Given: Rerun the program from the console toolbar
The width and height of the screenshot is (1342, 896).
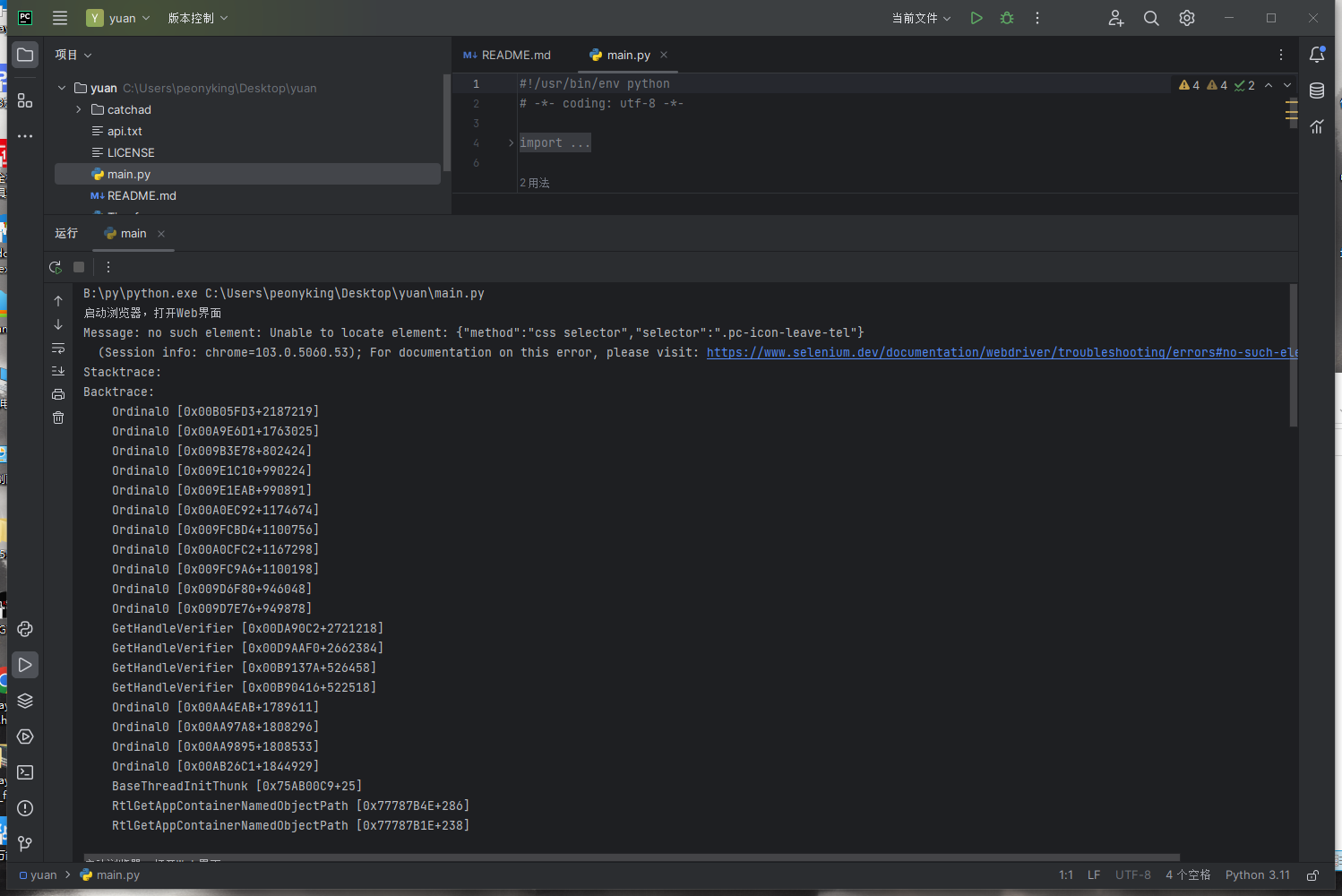Looking at the screenshot, I should tap(55, 266).
